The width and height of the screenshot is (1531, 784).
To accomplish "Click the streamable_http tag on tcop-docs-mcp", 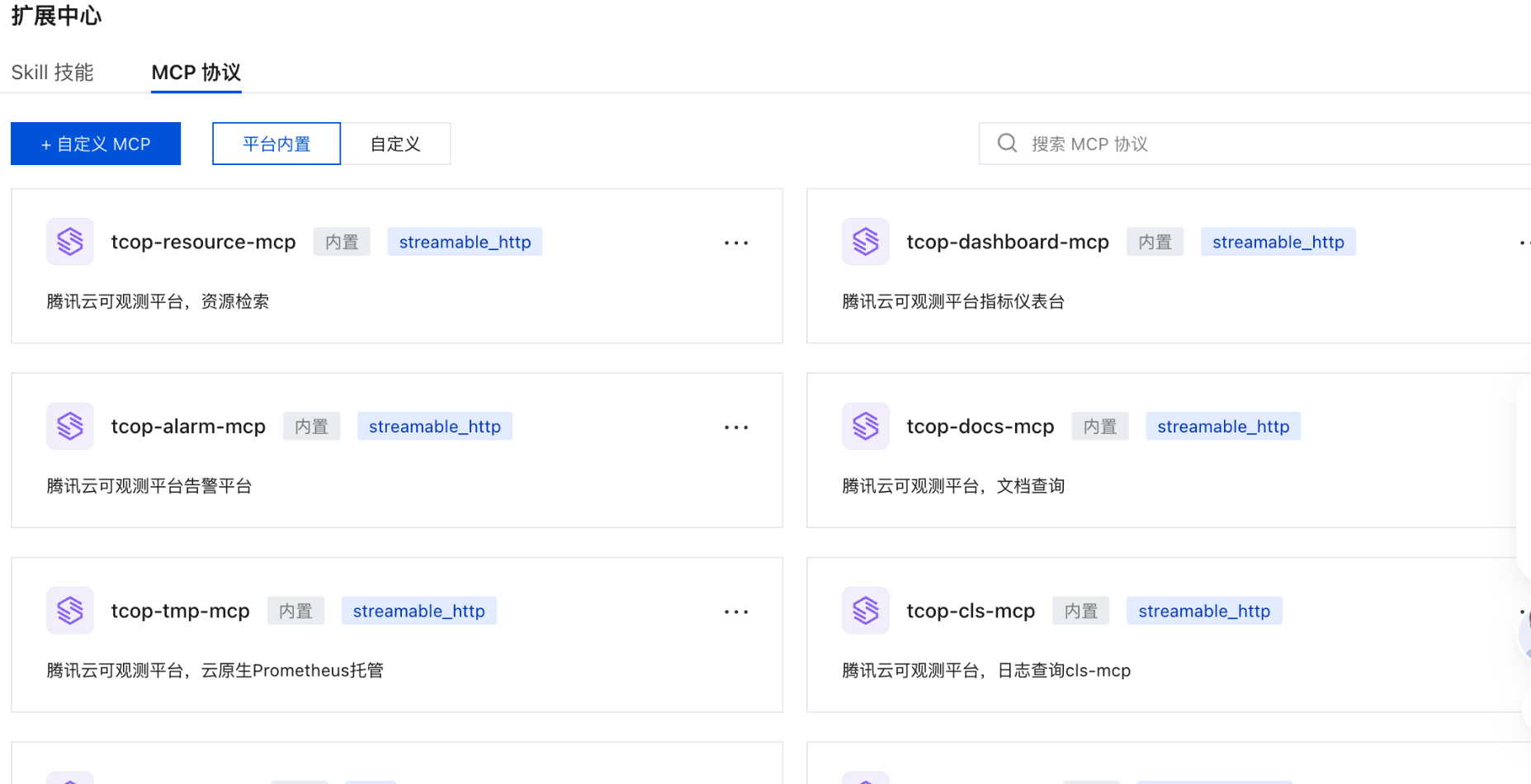I will [1223, 427].
